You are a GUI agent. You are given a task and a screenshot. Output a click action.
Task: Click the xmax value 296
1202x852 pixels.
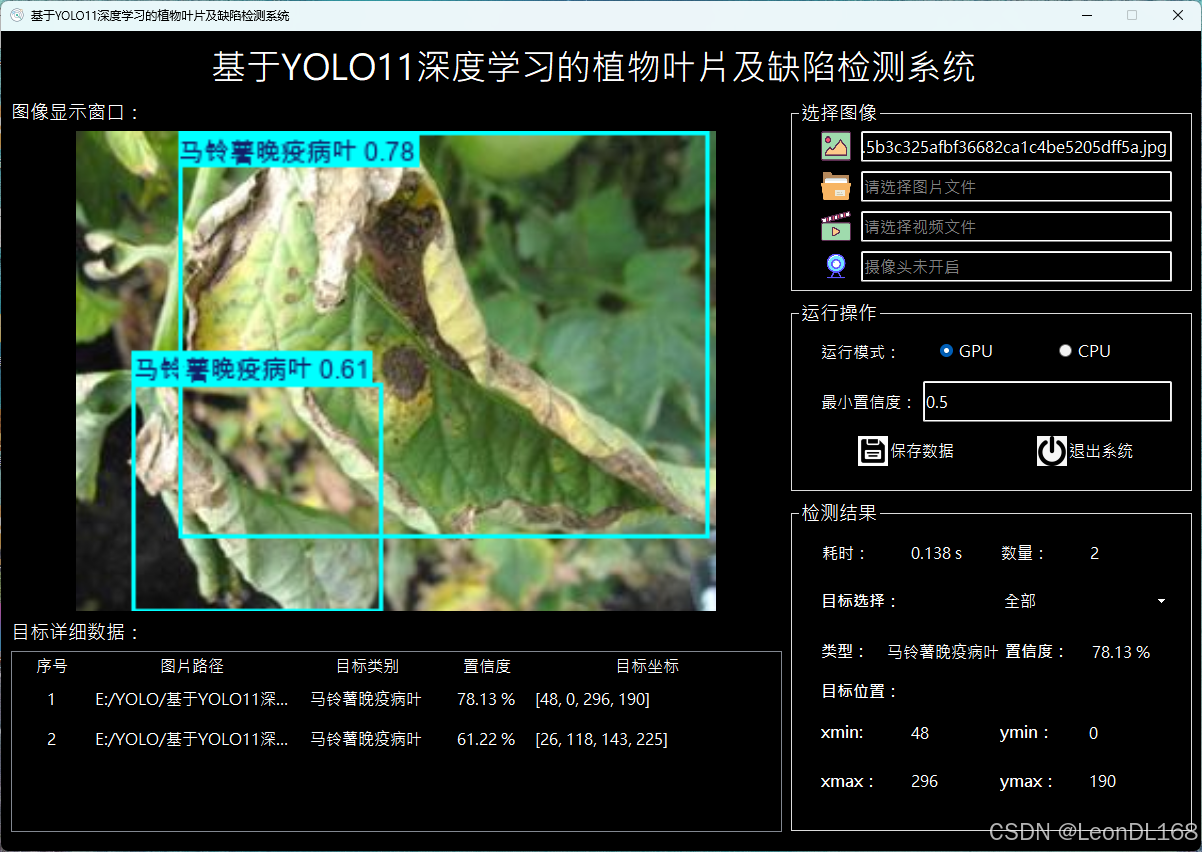925,781
